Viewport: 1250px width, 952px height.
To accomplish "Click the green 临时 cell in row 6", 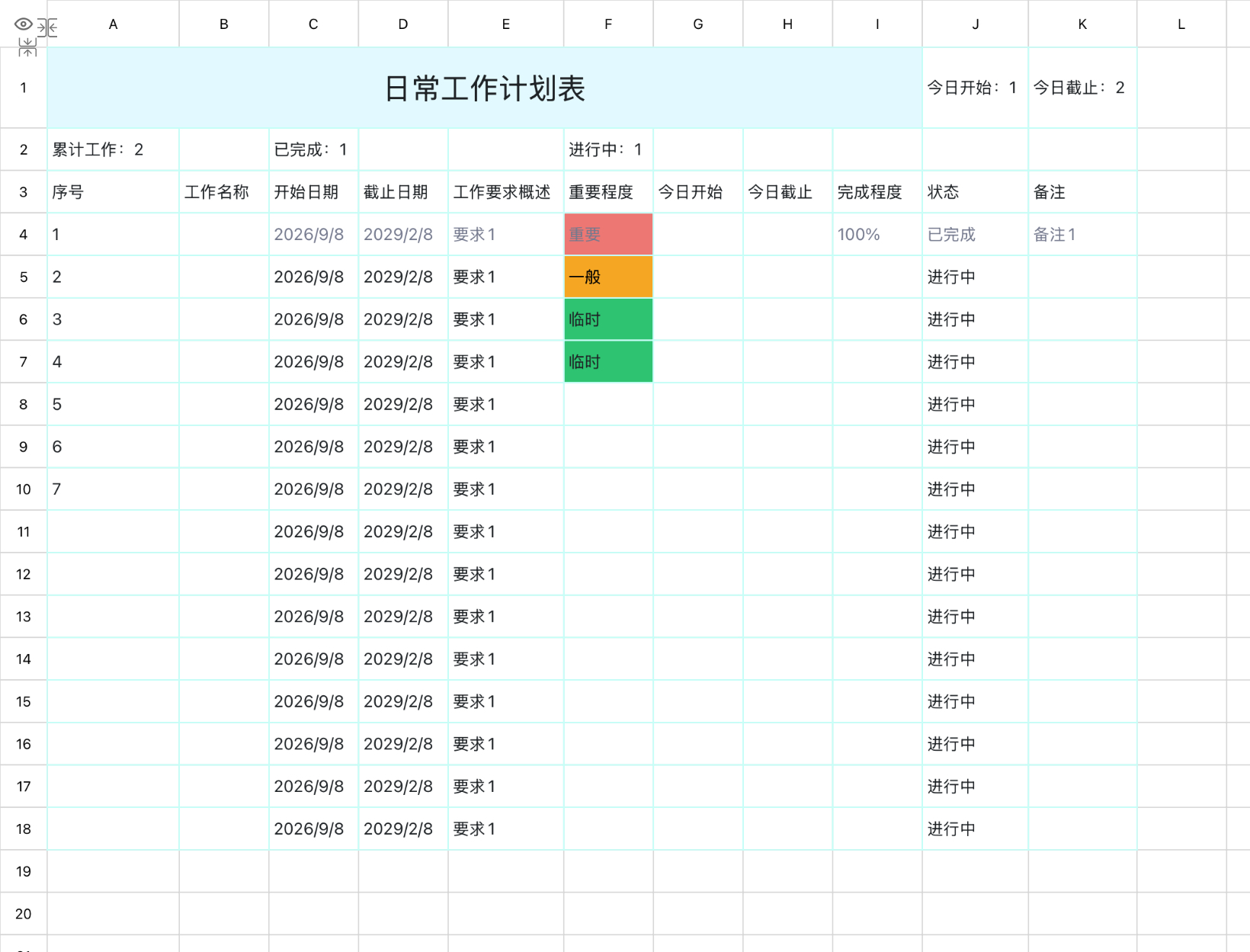I will 608,319.
